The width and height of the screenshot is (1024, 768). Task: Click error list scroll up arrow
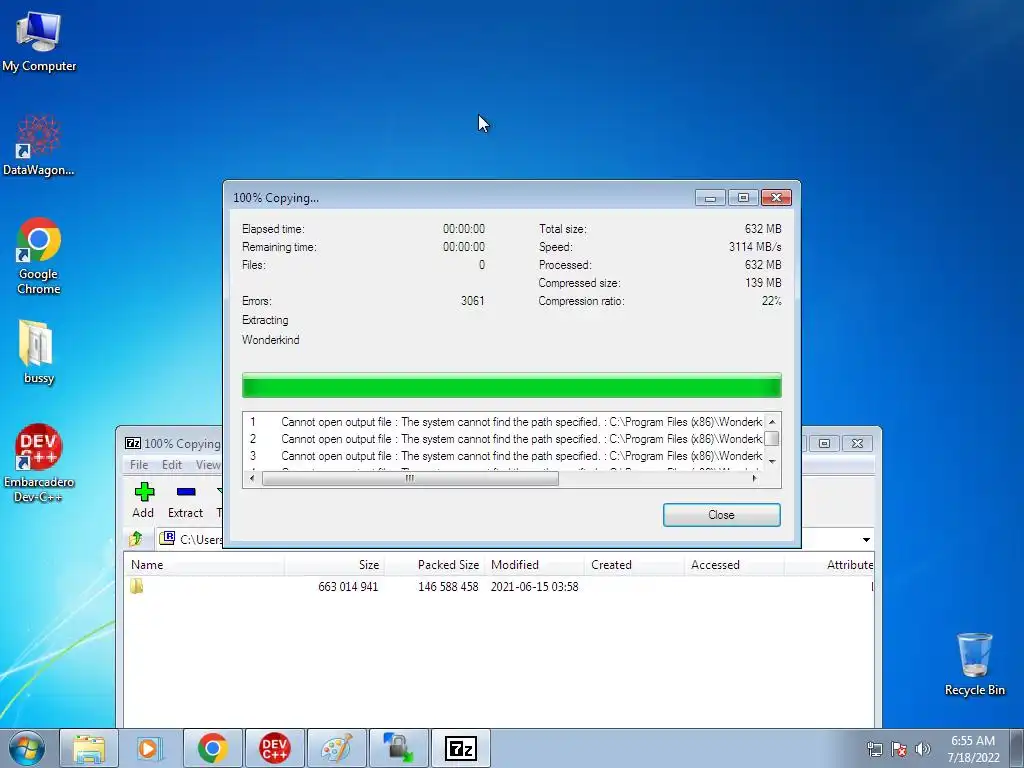[772, 422]
